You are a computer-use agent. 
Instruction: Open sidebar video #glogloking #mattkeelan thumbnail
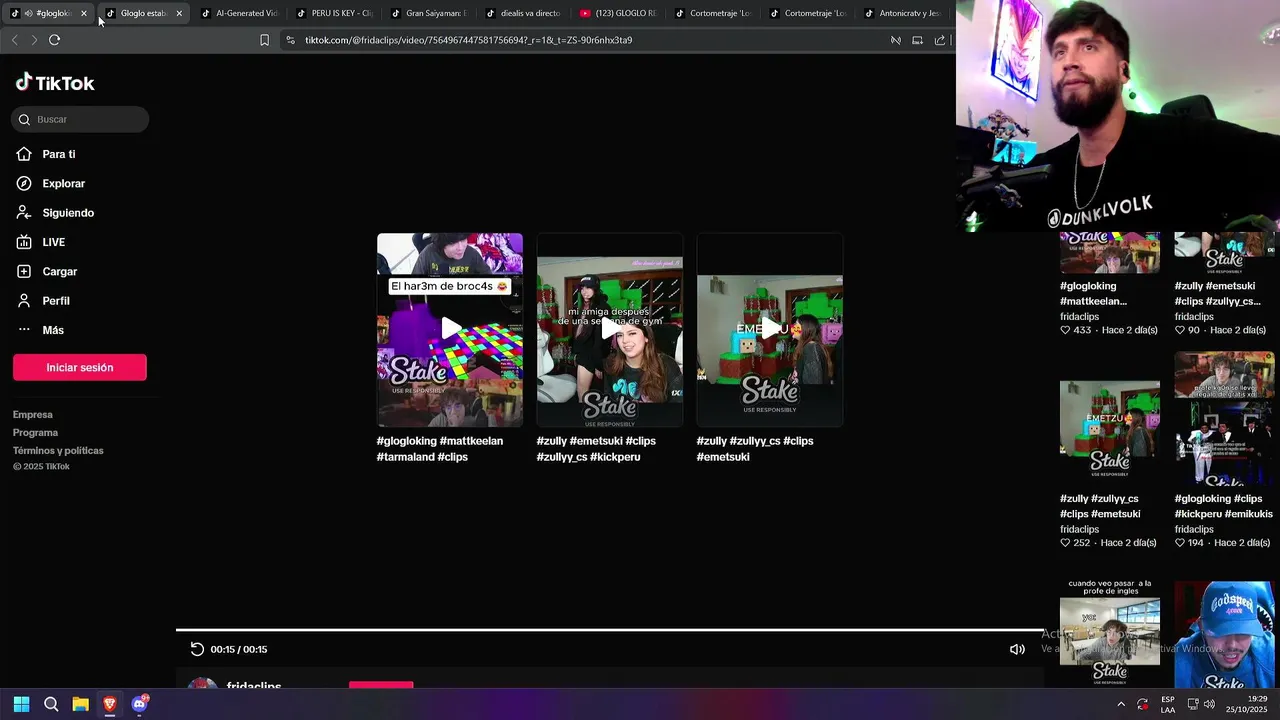[1110, 253]
